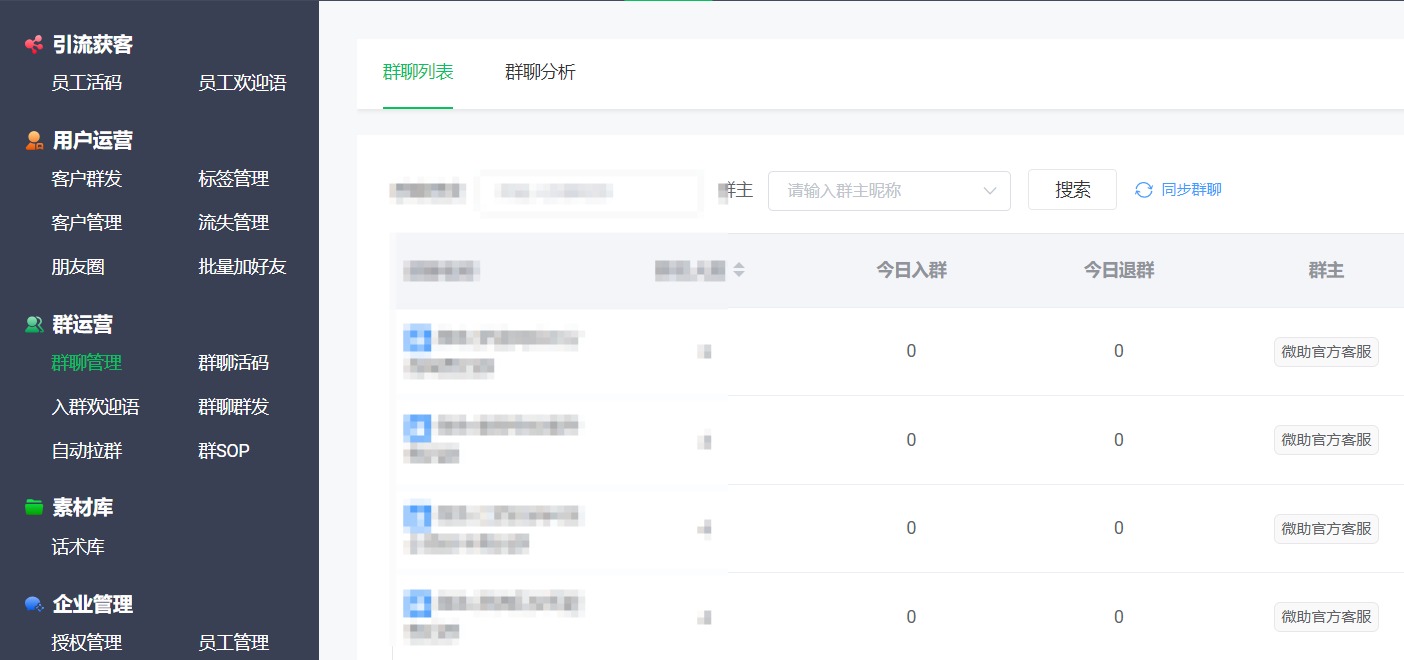Click the 同步群聊 link
Image resolution: width=1404 pixels, height=660 pixels.
(1191, 190)
